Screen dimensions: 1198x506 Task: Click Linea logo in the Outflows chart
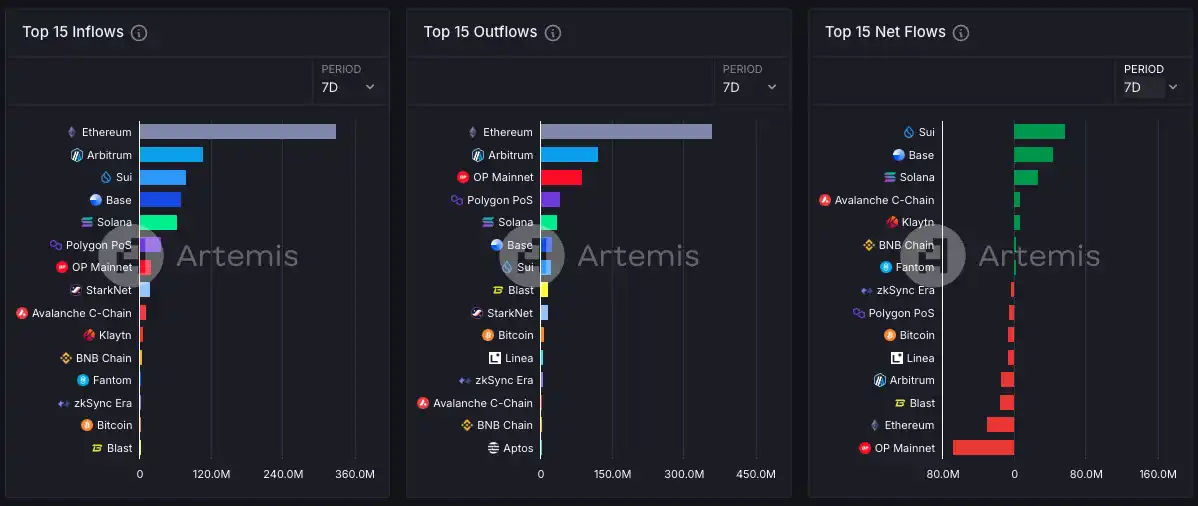tap(495, 358)
